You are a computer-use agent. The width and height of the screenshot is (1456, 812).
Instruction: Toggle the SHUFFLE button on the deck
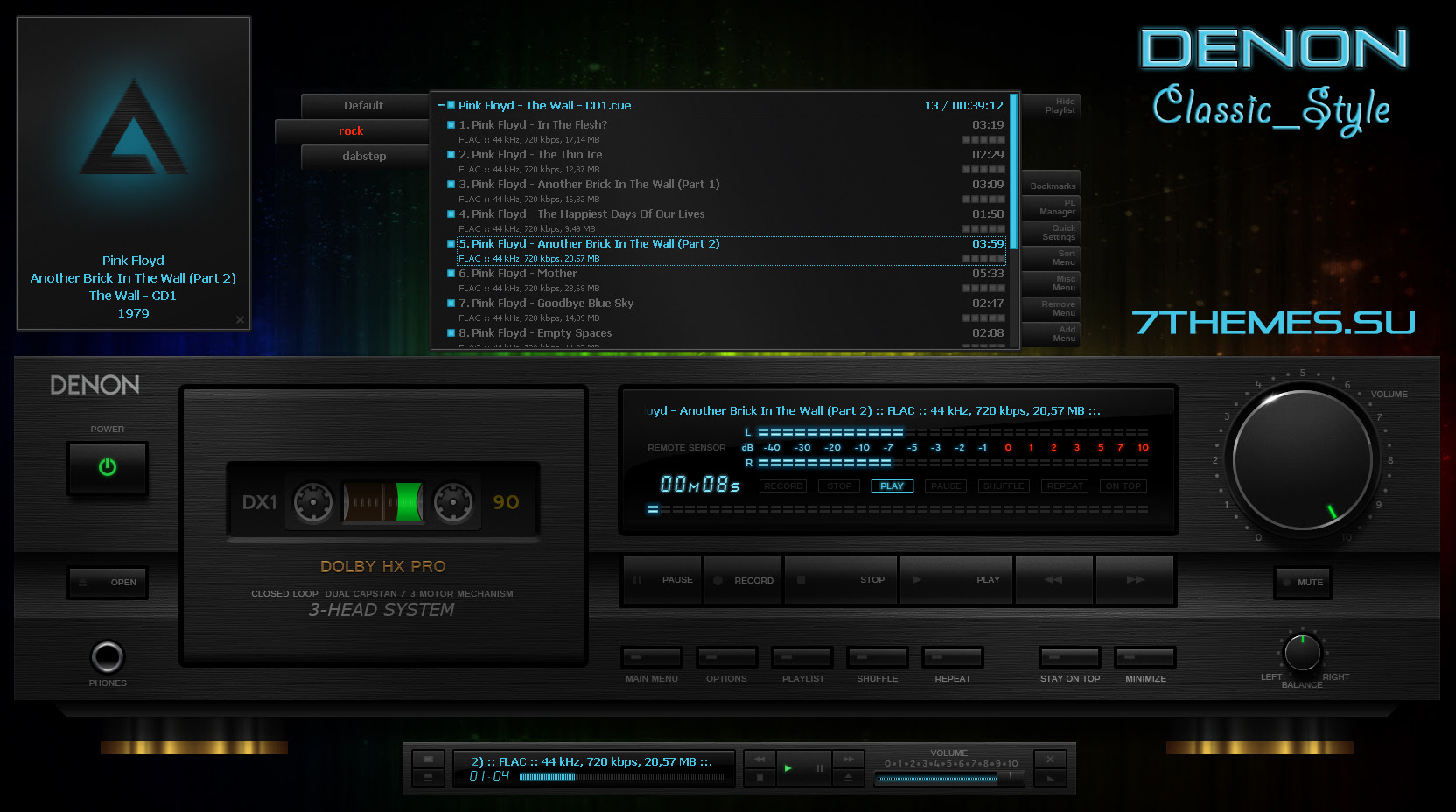878,657
